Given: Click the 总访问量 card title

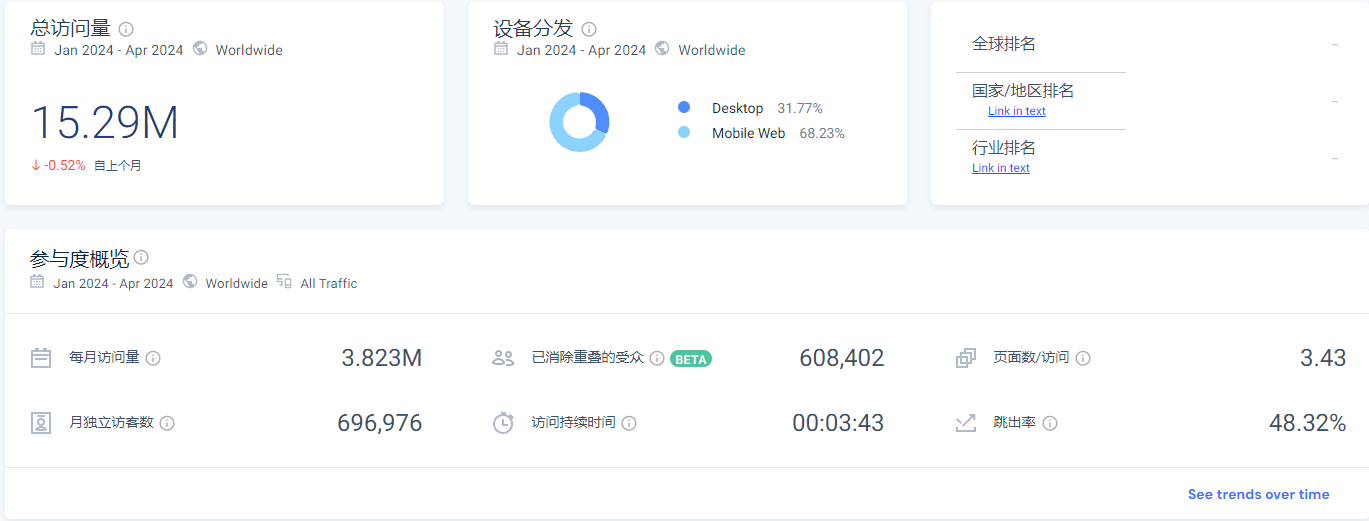Looking at the screenshot, I should click(x=71, y=28).
